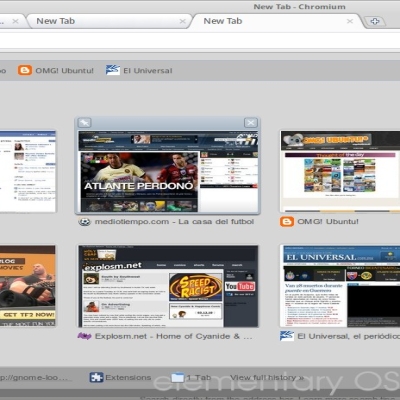Click the soccer ball favicon of mediotiempo

click(x=84, y=222)
